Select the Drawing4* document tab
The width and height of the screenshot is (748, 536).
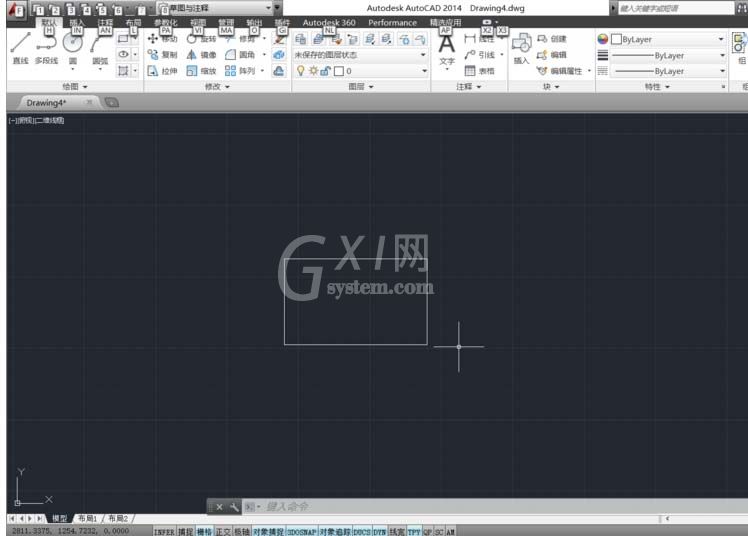coord(46,103)
